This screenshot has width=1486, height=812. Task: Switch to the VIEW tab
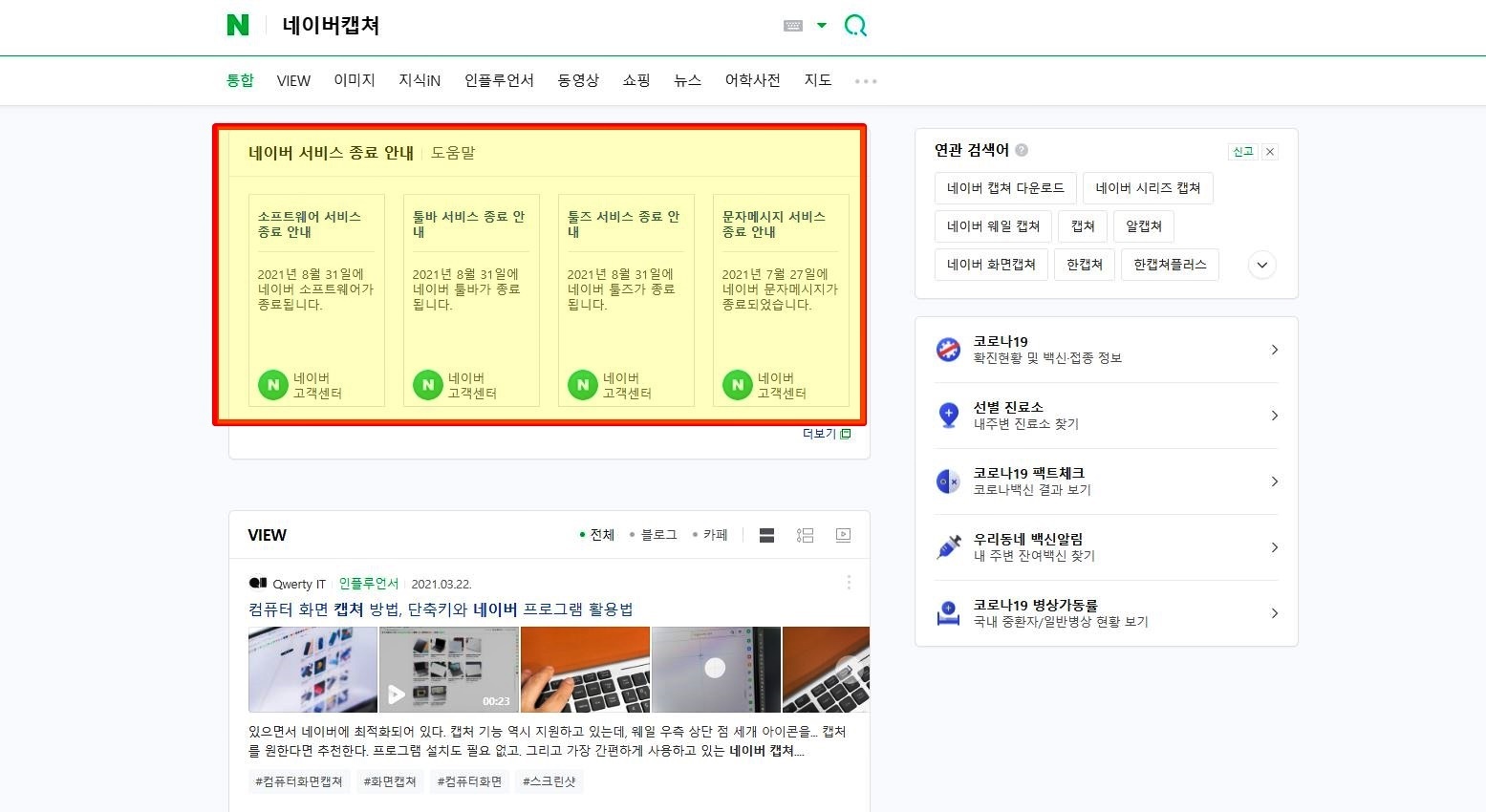click(x=293, y=80)
